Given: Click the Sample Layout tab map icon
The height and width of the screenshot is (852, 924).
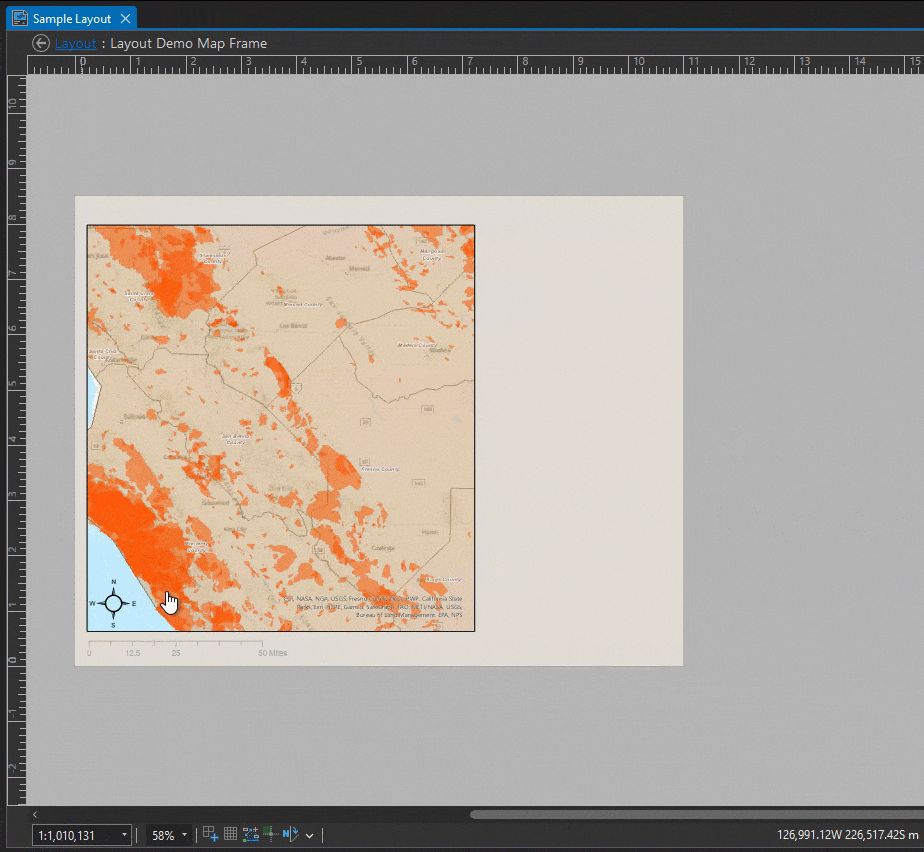Looking at the screenshot, I should tap(19, 17).
